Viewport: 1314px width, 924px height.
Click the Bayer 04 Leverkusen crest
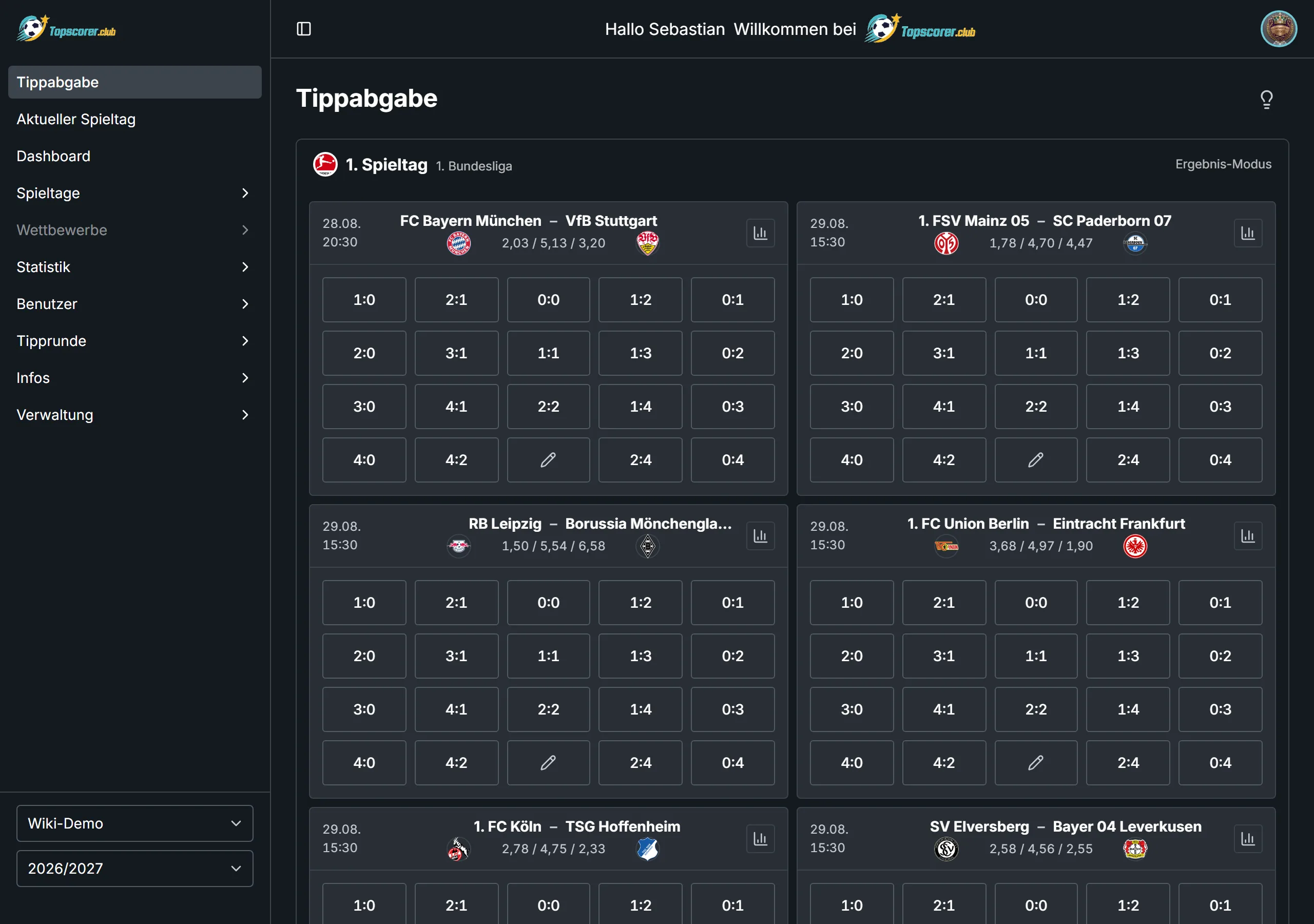(x=1135, y=849)
